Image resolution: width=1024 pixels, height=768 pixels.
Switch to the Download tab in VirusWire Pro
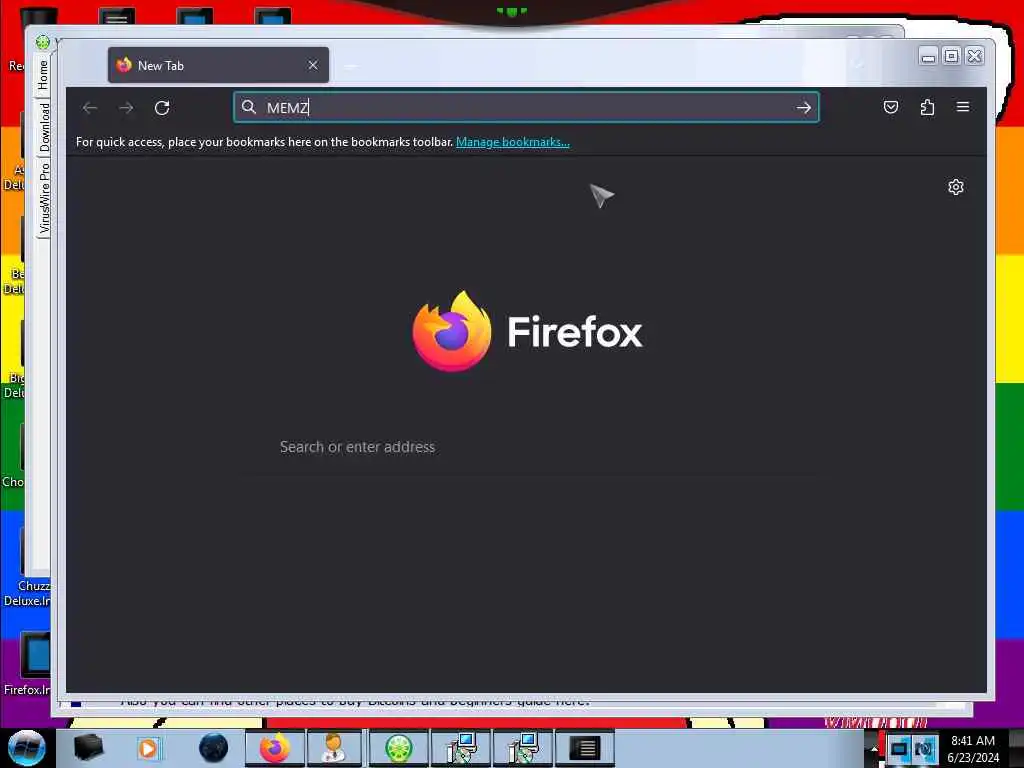44,127
